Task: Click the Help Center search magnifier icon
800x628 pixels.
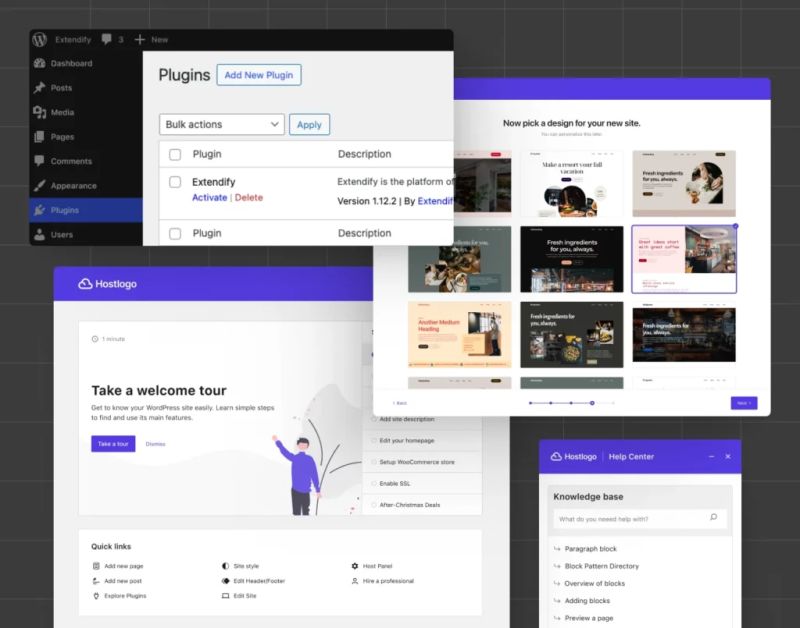Action: (x=714, y=517)
